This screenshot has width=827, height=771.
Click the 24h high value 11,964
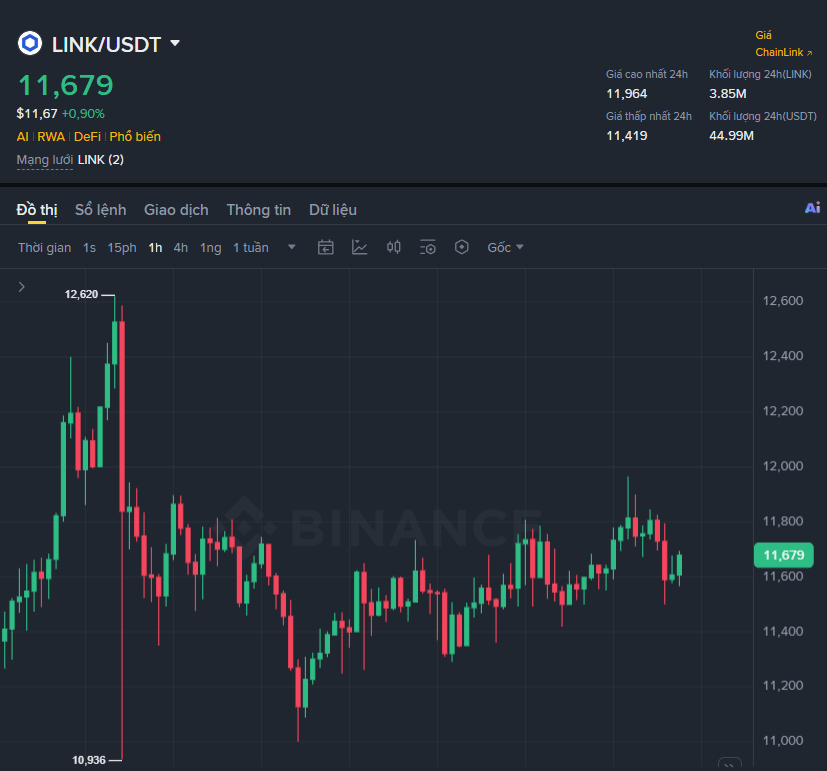tap(627, 94)
